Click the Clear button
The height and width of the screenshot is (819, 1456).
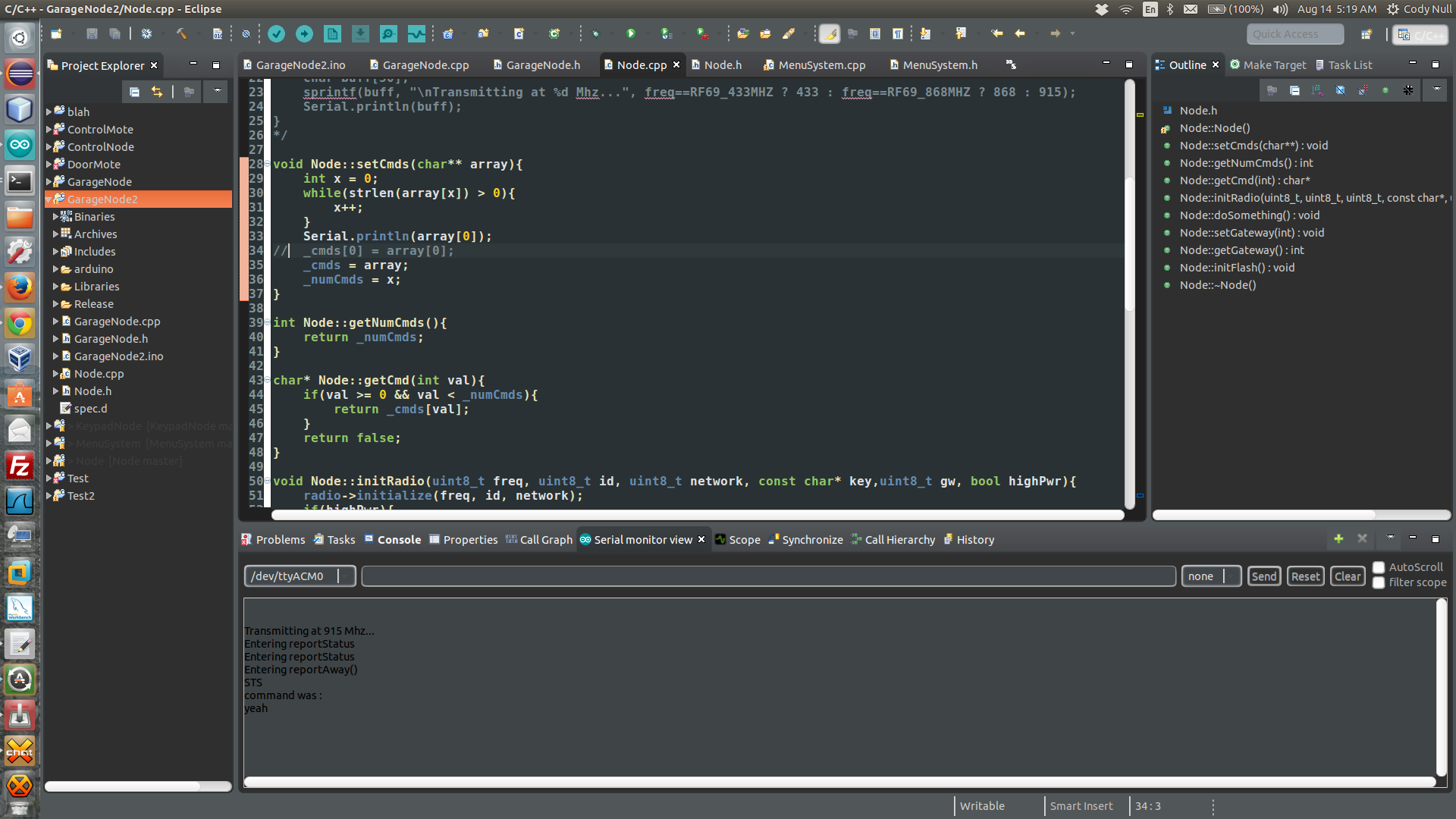click(1348, 576)
